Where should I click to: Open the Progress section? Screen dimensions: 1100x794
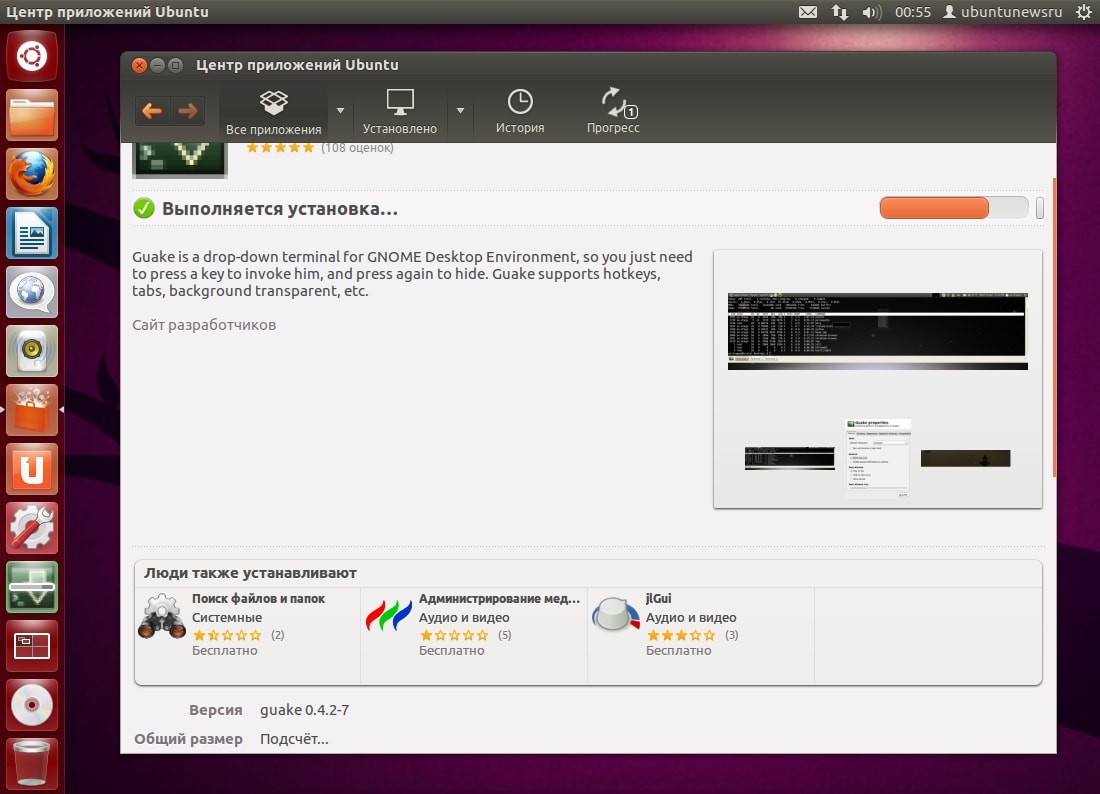(x=613, y=112)
